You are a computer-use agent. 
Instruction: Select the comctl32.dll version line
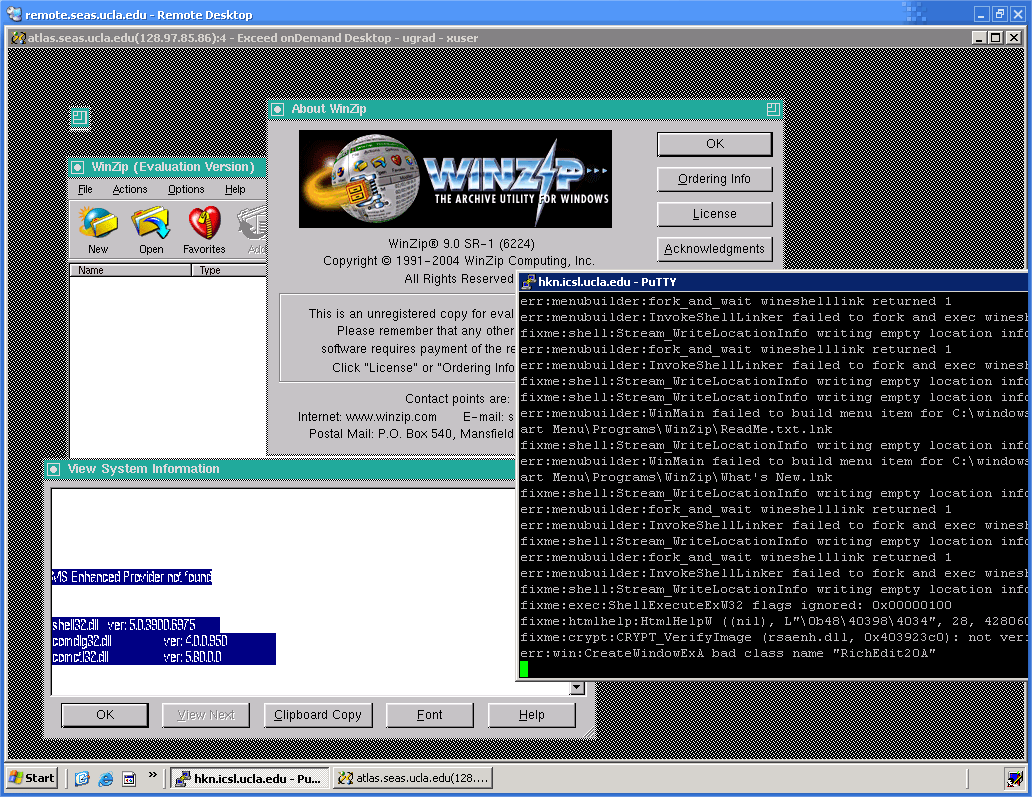point(164,657)
